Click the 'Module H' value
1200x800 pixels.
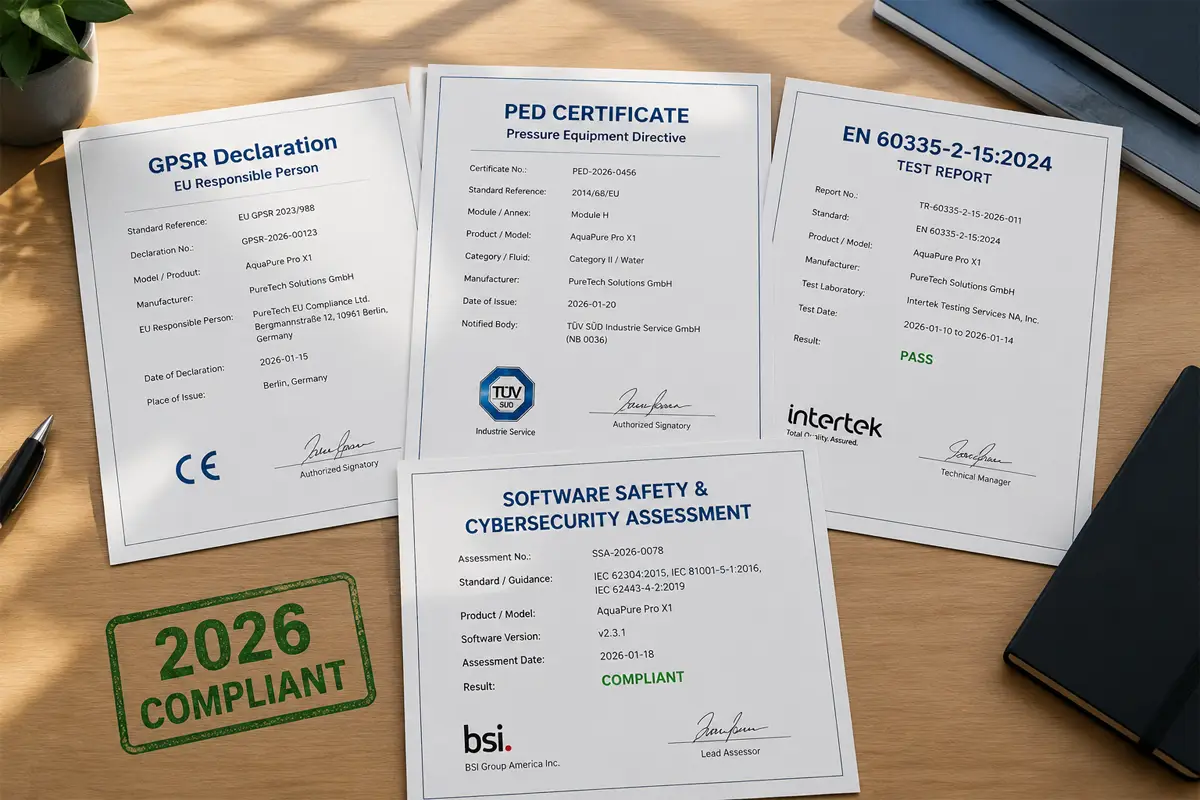(592, 215)
